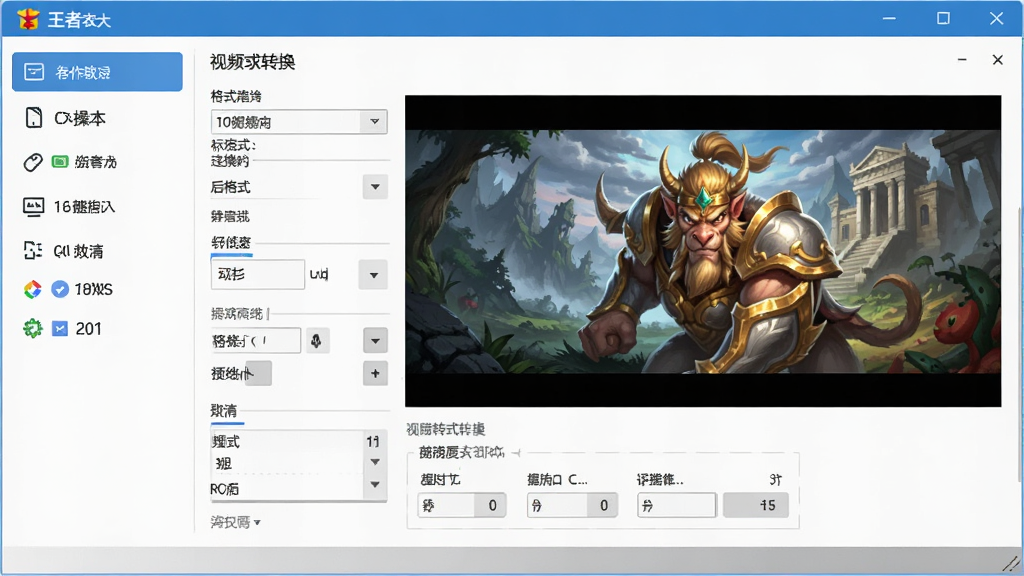This screenshot has height=576, width=1024.
Task: Click the plus button below the dropdown arrows
Action: coord(375,374)
